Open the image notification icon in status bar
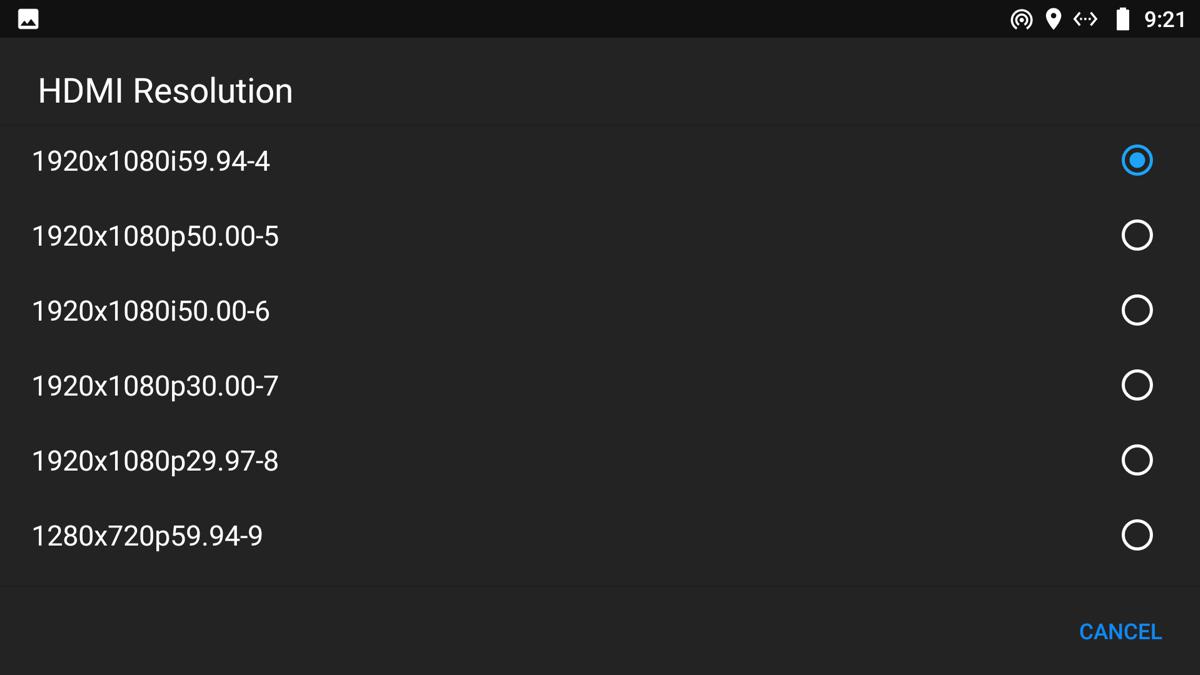Image resolution: width=1200 pixels, height=675 pixels. [28, 19]
